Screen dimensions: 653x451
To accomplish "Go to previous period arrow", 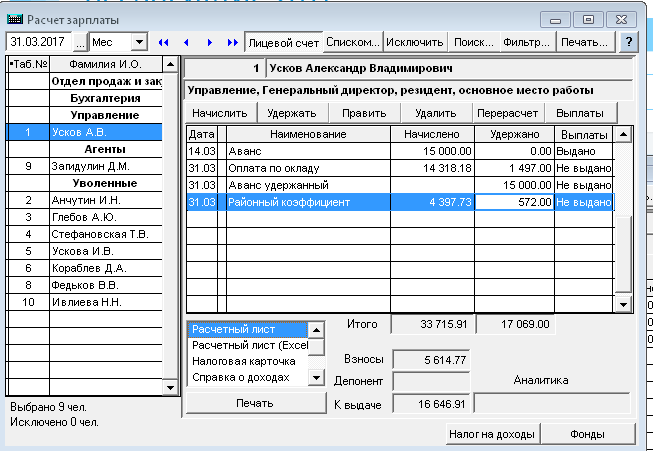I will (186, 43).
